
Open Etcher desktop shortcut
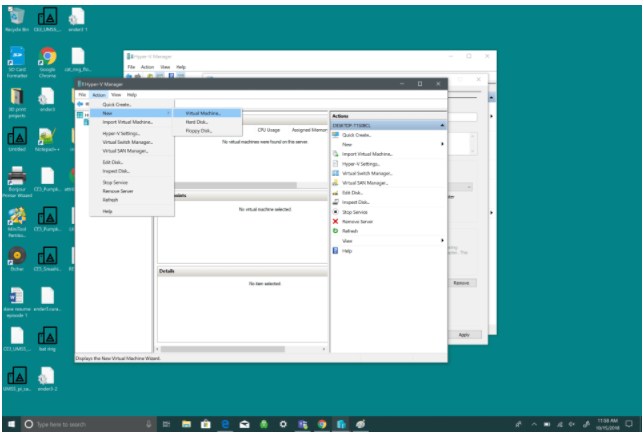coord(17,259)
